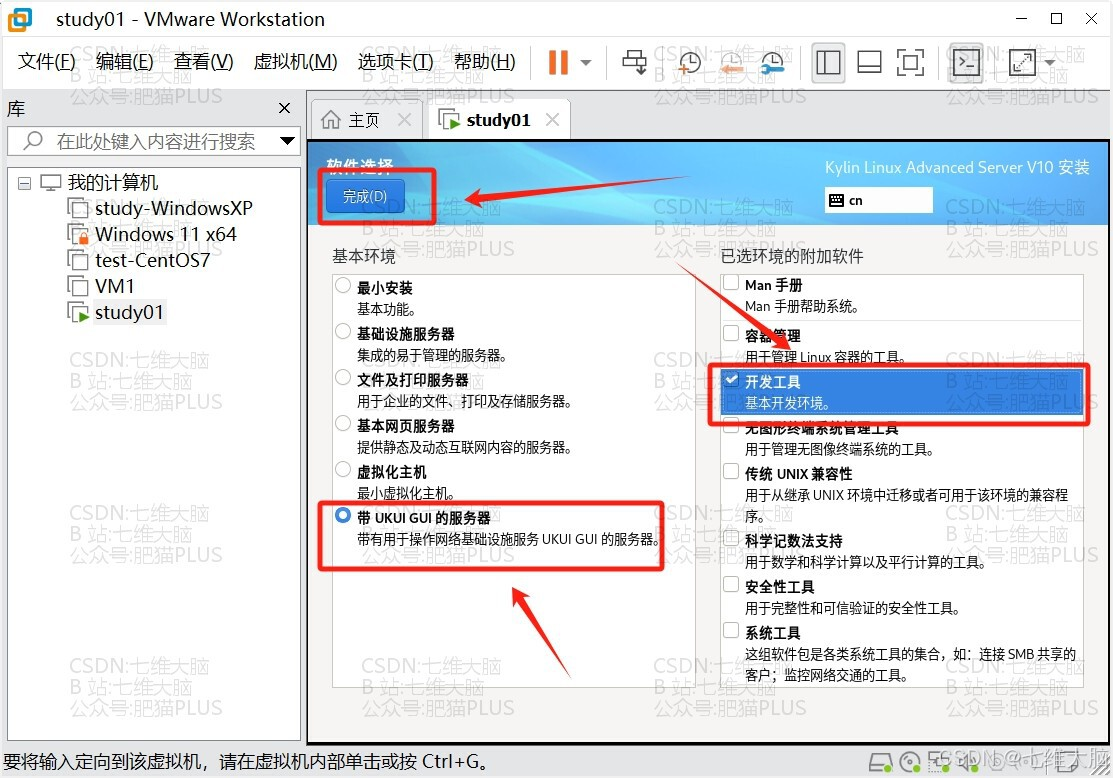The width and height of the screenshot is (1113, 778).
Task: Select the 基础设施服务器 radio button
Action: point(343,332)
